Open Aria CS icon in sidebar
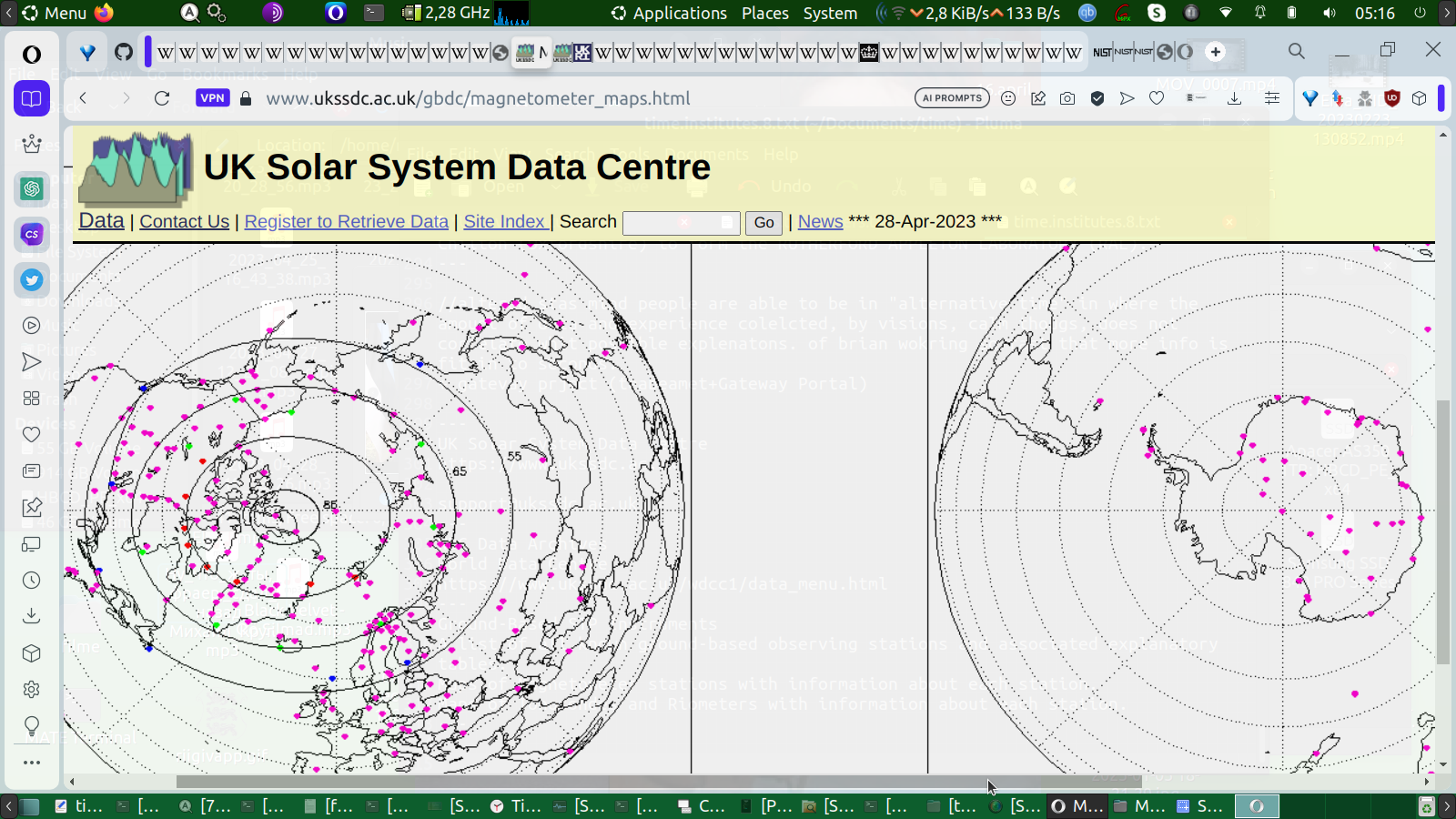Viewport: 1456px width, 819px height. [x=32, y=234]
